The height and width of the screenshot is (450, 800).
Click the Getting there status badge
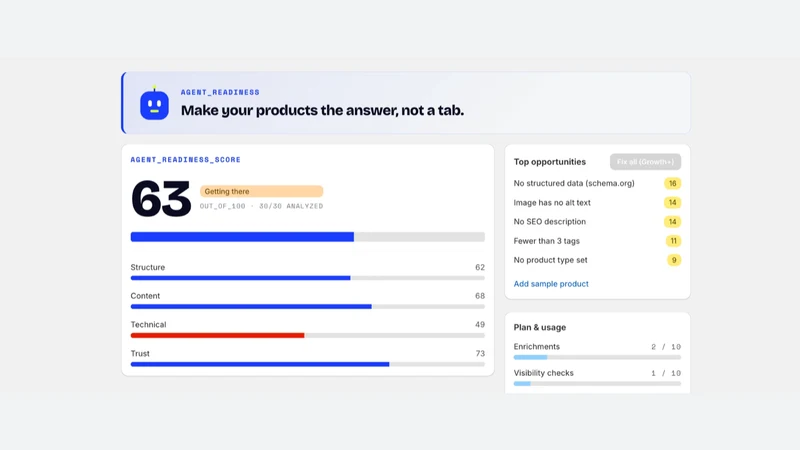click(261, 191)
